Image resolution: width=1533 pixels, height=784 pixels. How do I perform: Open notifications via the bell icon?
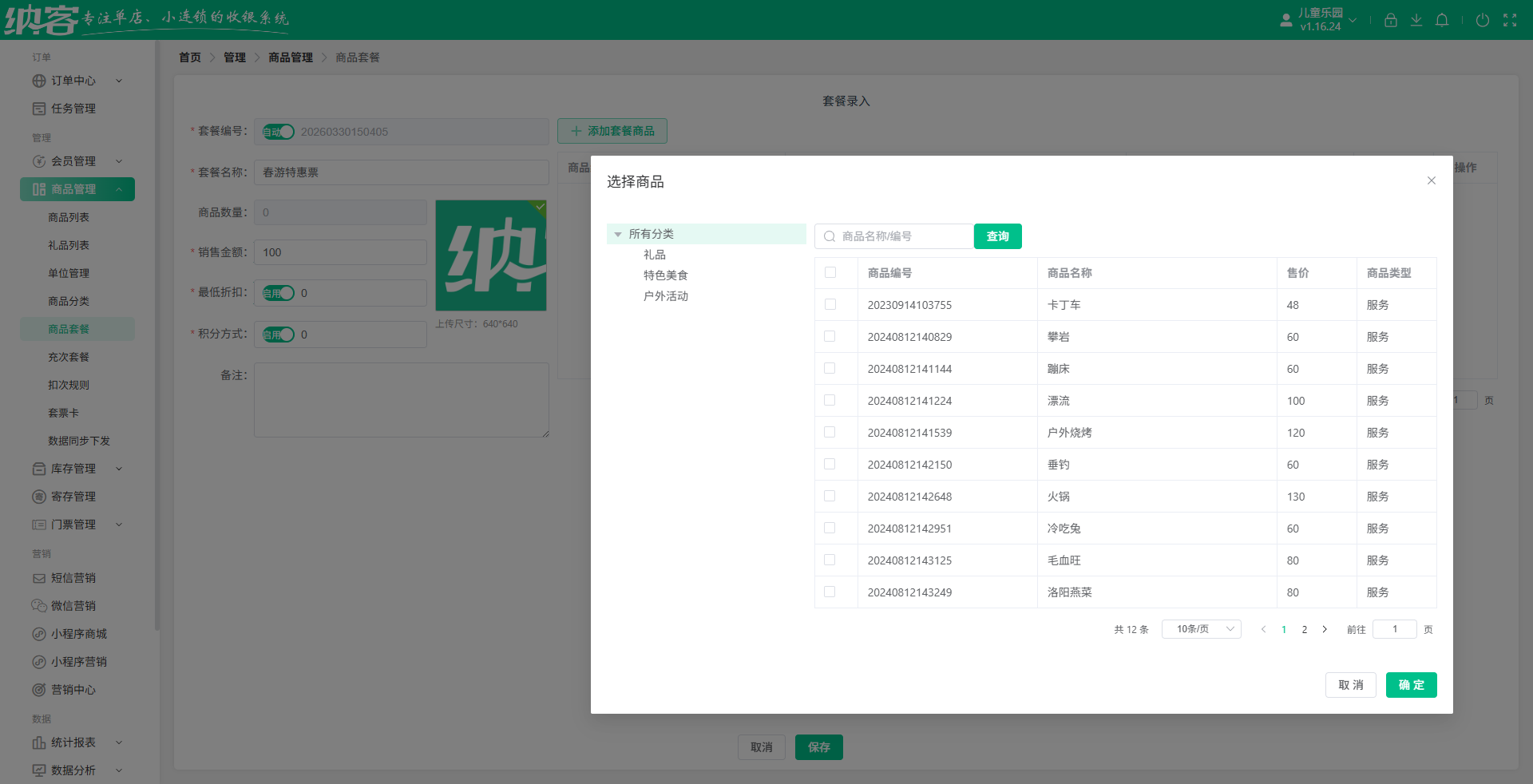click(1442, 20)
